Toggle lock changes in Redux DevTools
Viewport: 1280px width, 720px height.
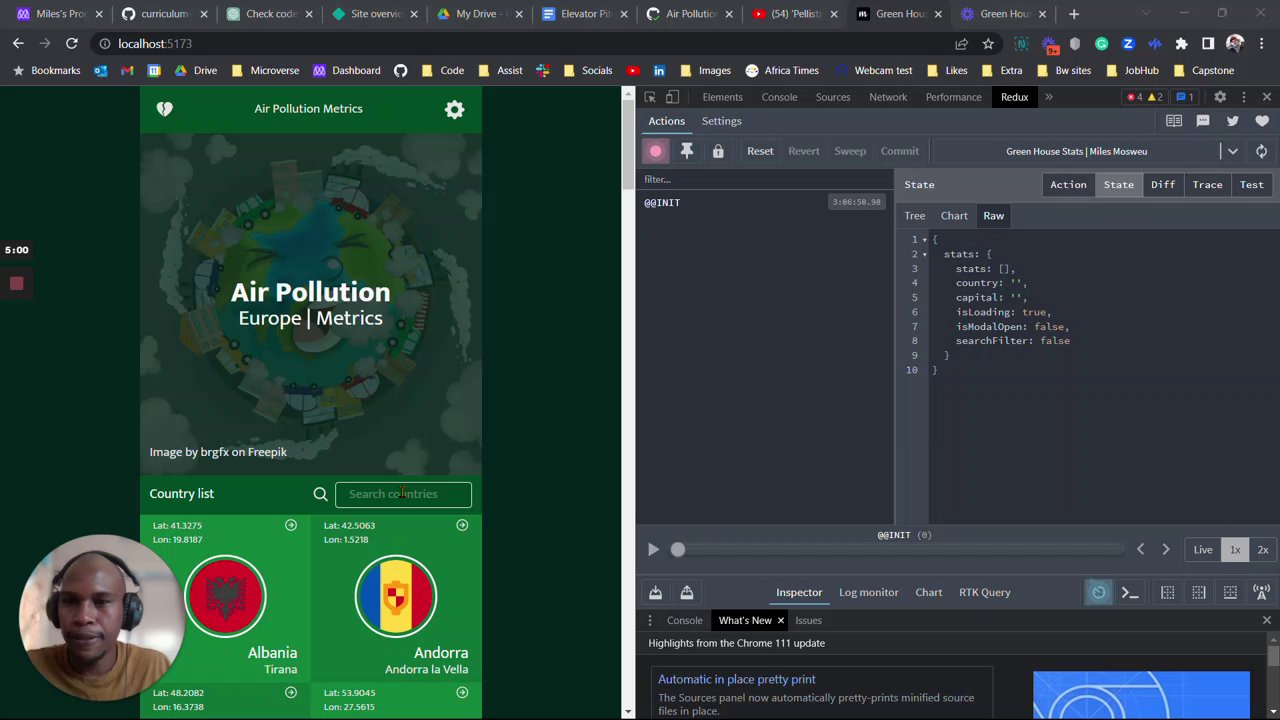tap(718, 151)
